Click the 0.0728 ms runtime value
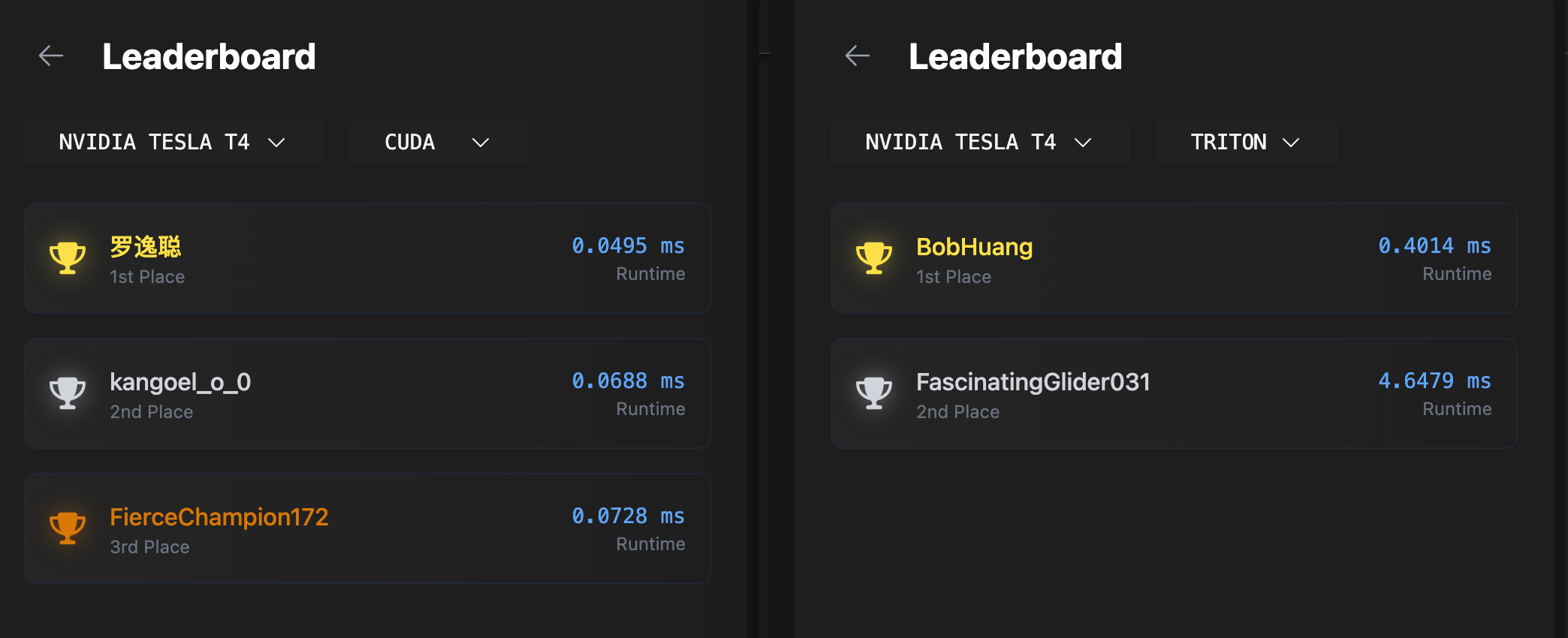Image resolution: width=1568 pixels, height=638 pixels. [x=628, y=516]
